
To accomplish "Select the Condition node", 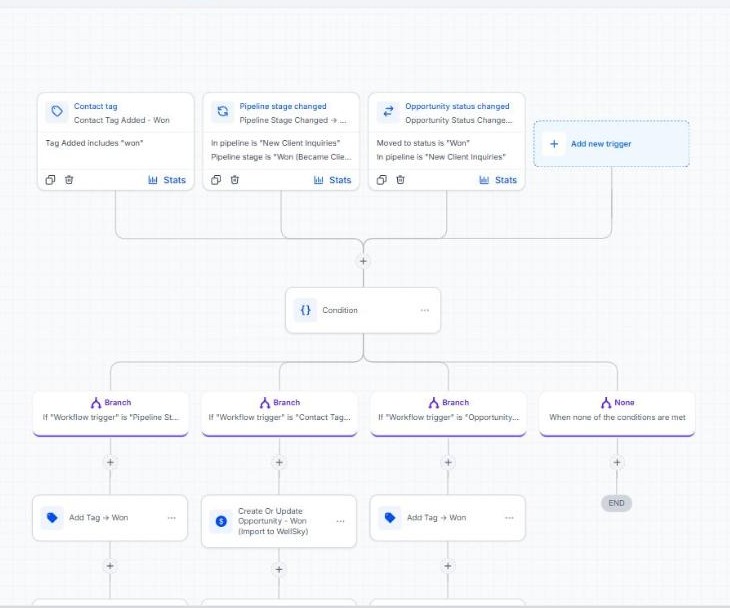I will point(363,310).
